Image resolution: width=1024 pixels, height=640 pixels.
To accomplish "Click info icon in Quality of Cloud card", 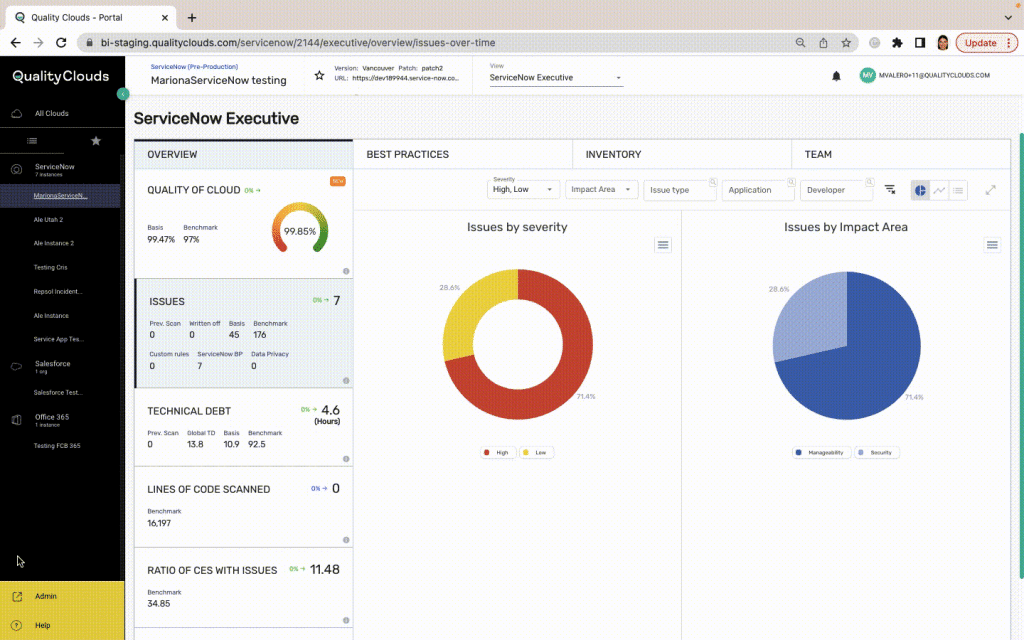I will coord(346,271).
